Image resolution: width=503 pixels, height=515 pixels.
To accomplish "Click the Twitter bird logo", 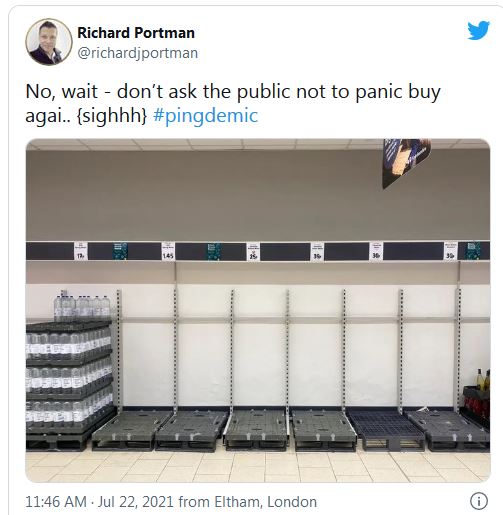I will (478, 30).
